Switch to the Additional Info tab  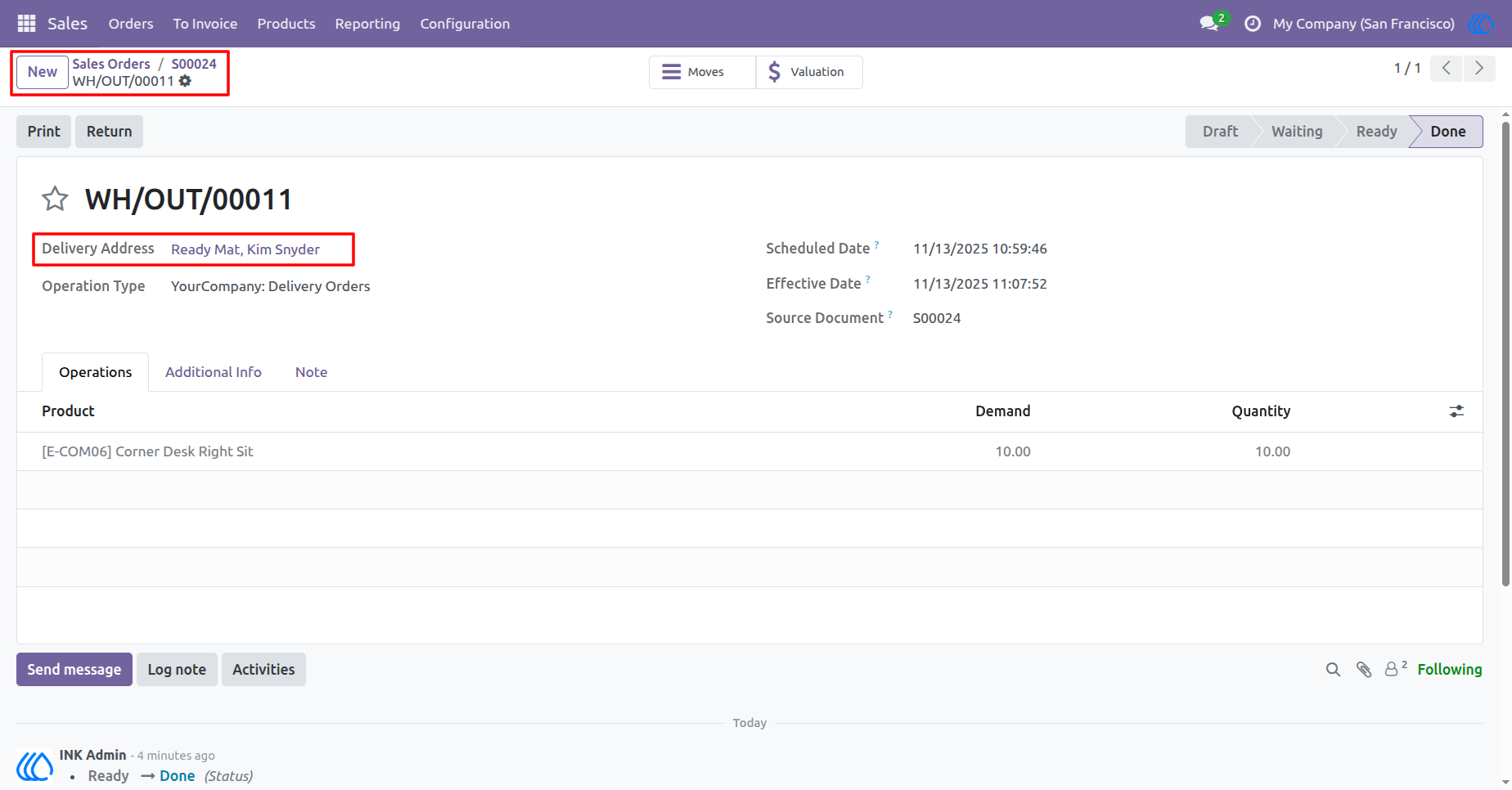pyautogui.click(x=214, y=372)
